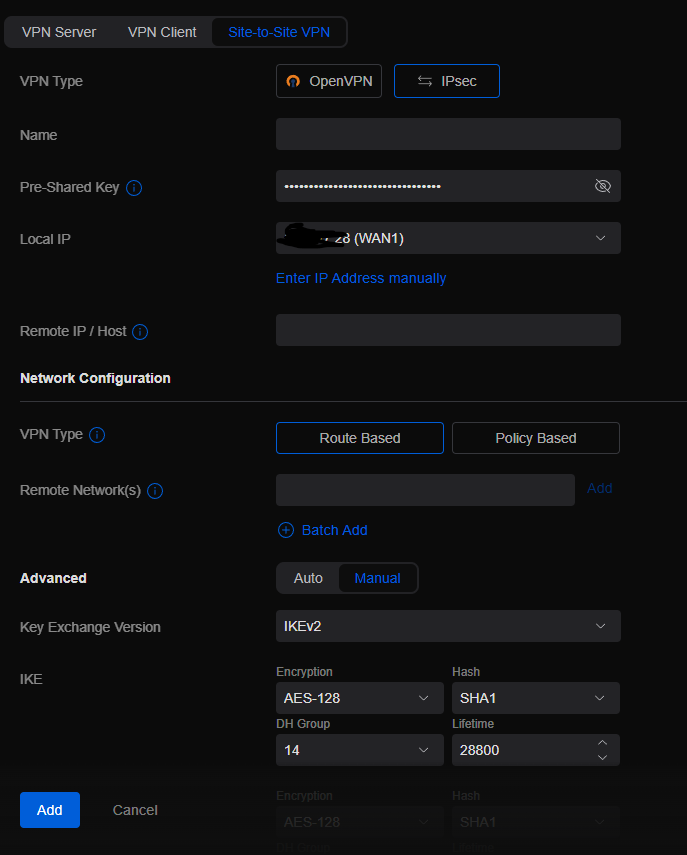Viewport: 687px width, 855px height.
Task: Select Route Based VPN type
Action: tap(360, 438)
